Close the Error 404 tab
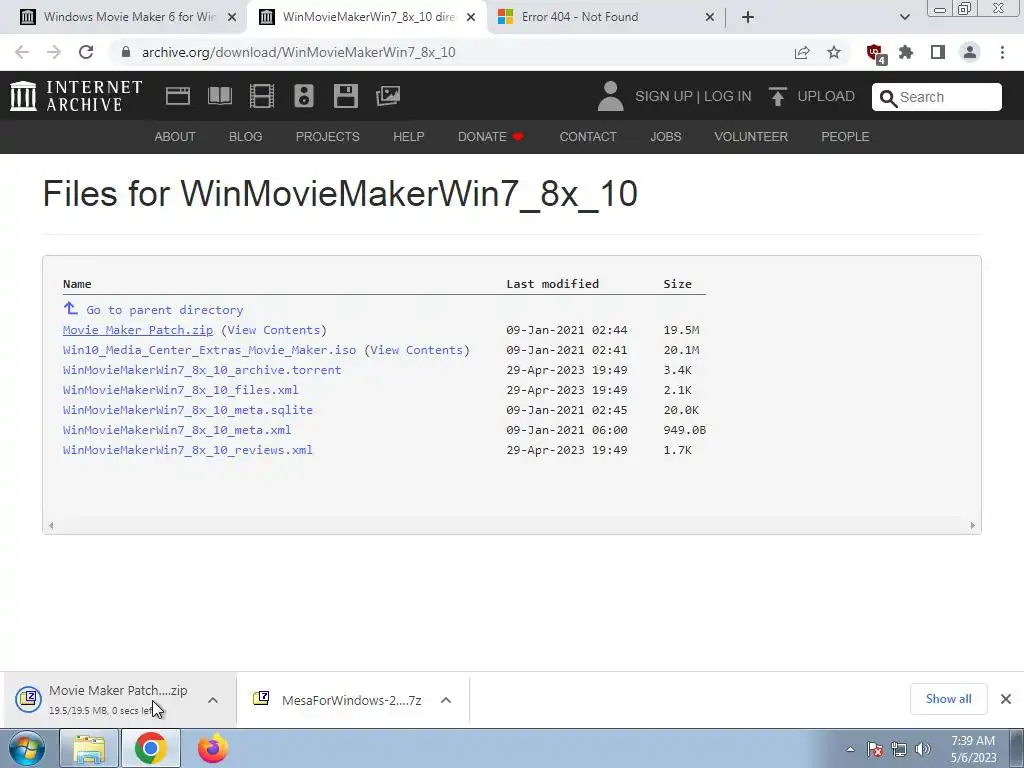The height and width of the screenshot is (768, 1024). pyautogui.click(x=710, y=17)
